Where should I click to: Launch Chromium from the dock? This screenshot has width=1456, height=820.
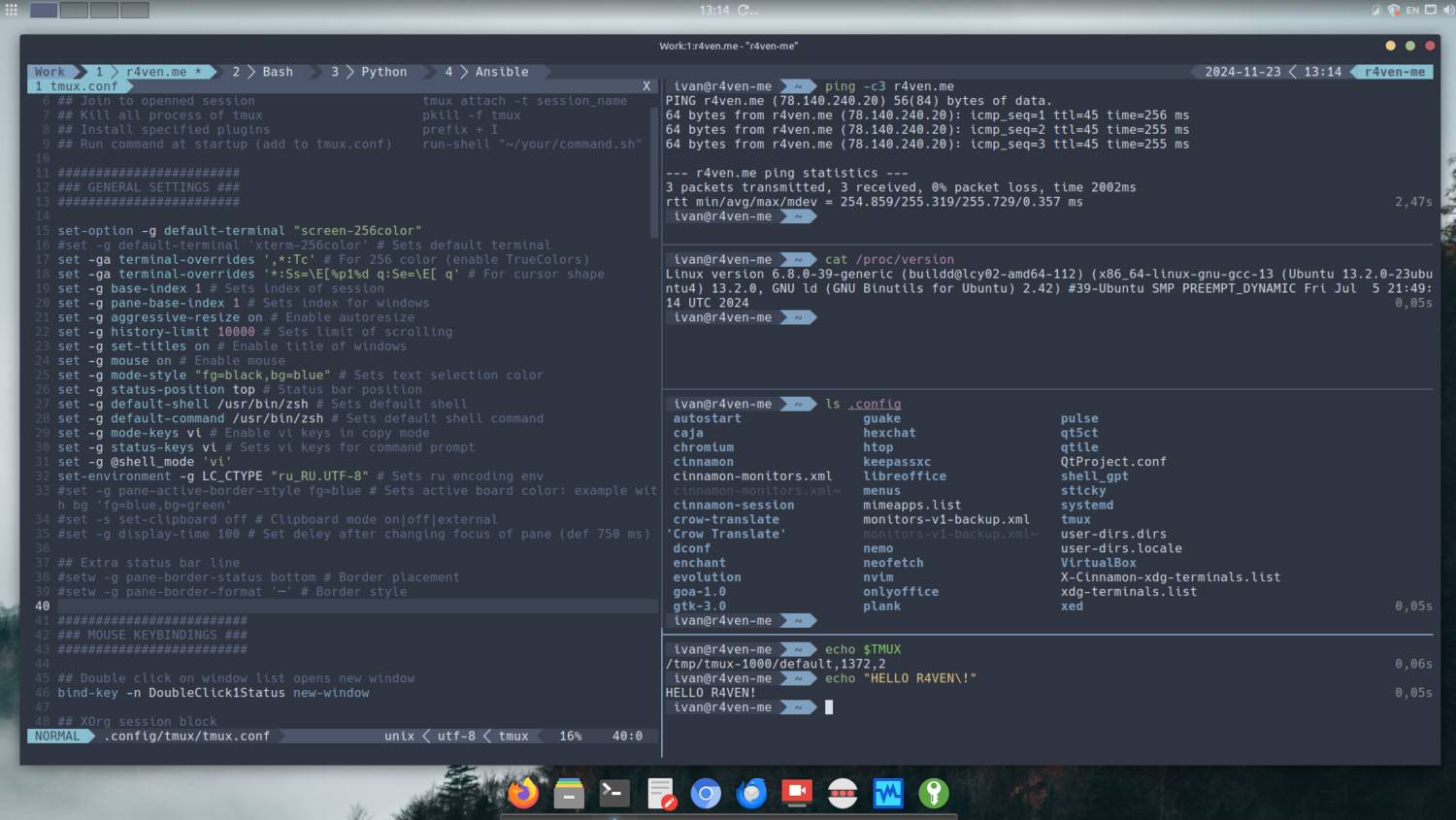point(706,793)
